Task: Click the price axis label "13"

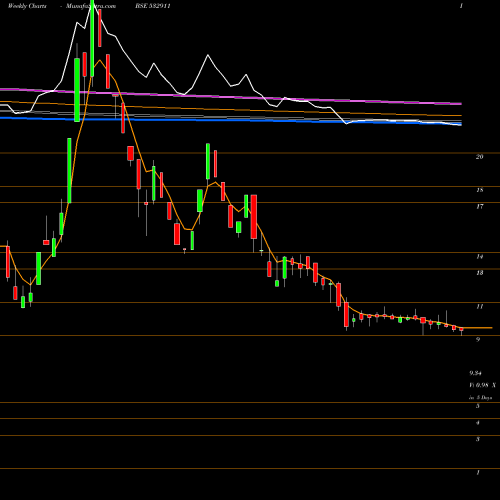Action: 479,273
